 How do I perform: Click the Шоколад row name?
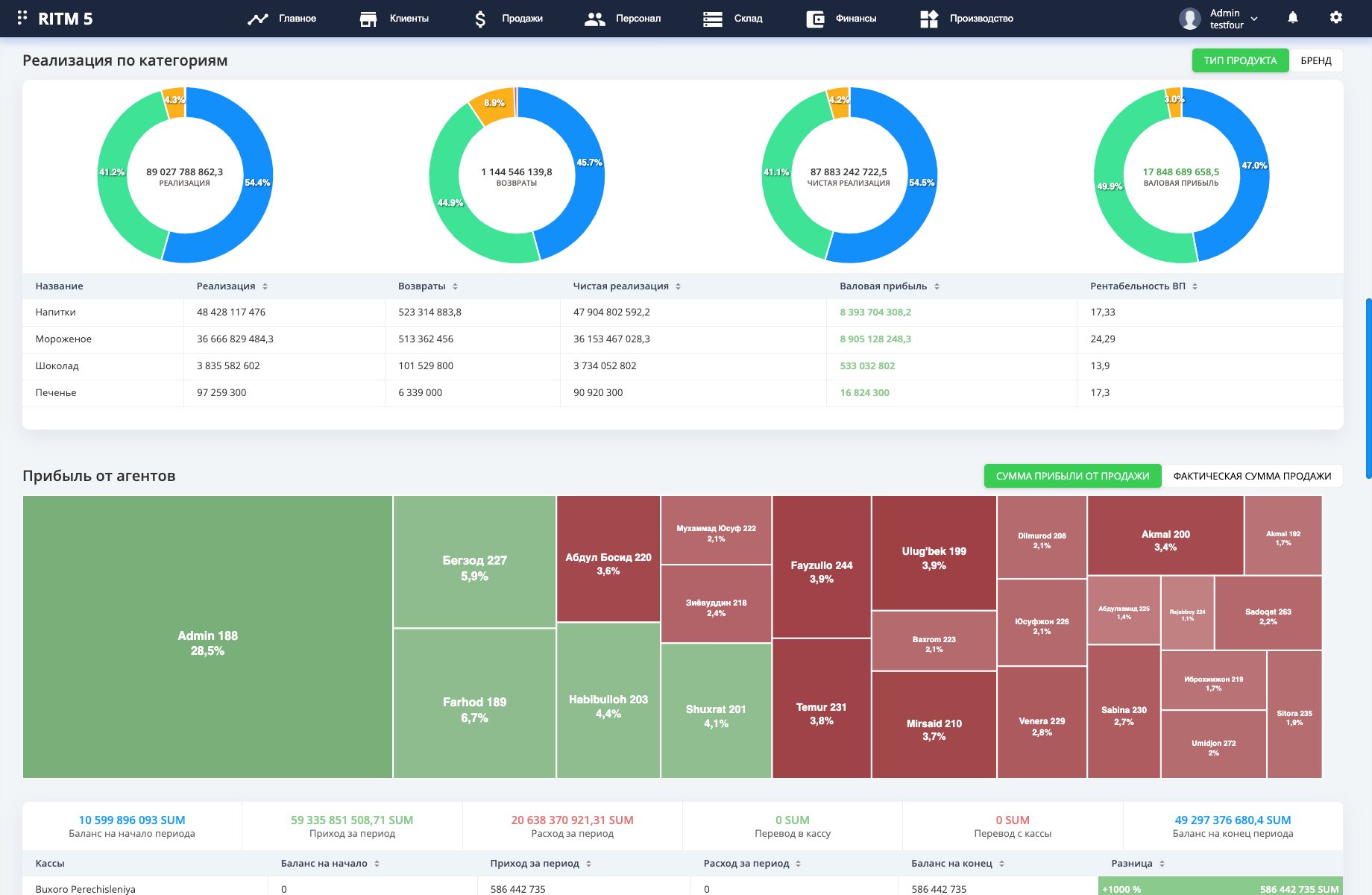tap(57, 366)
